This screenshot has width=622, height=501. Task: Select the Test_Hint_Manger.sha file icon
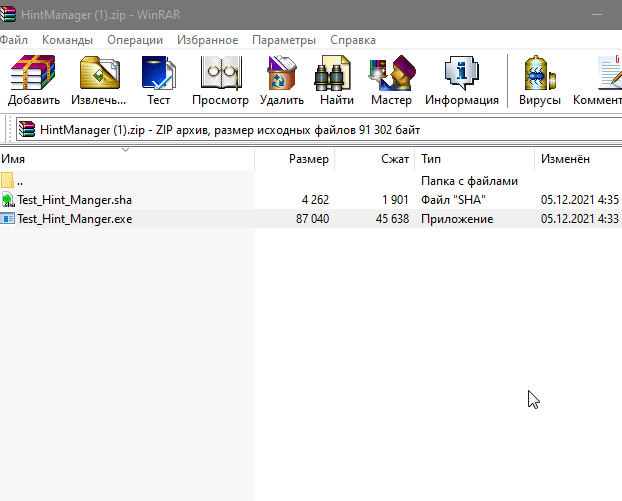[8, 200]
